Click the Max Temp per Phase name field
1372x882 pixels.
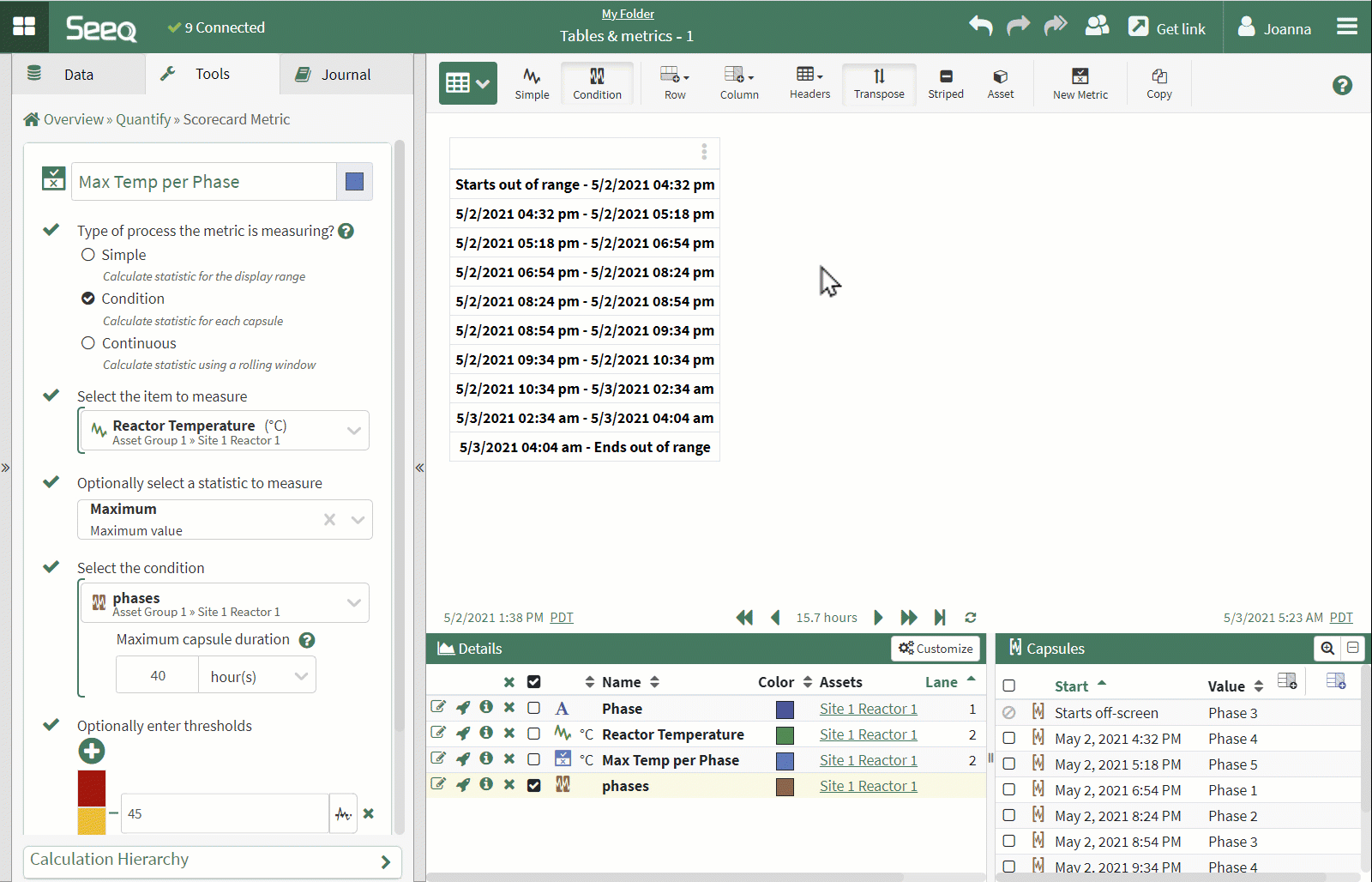203,182
